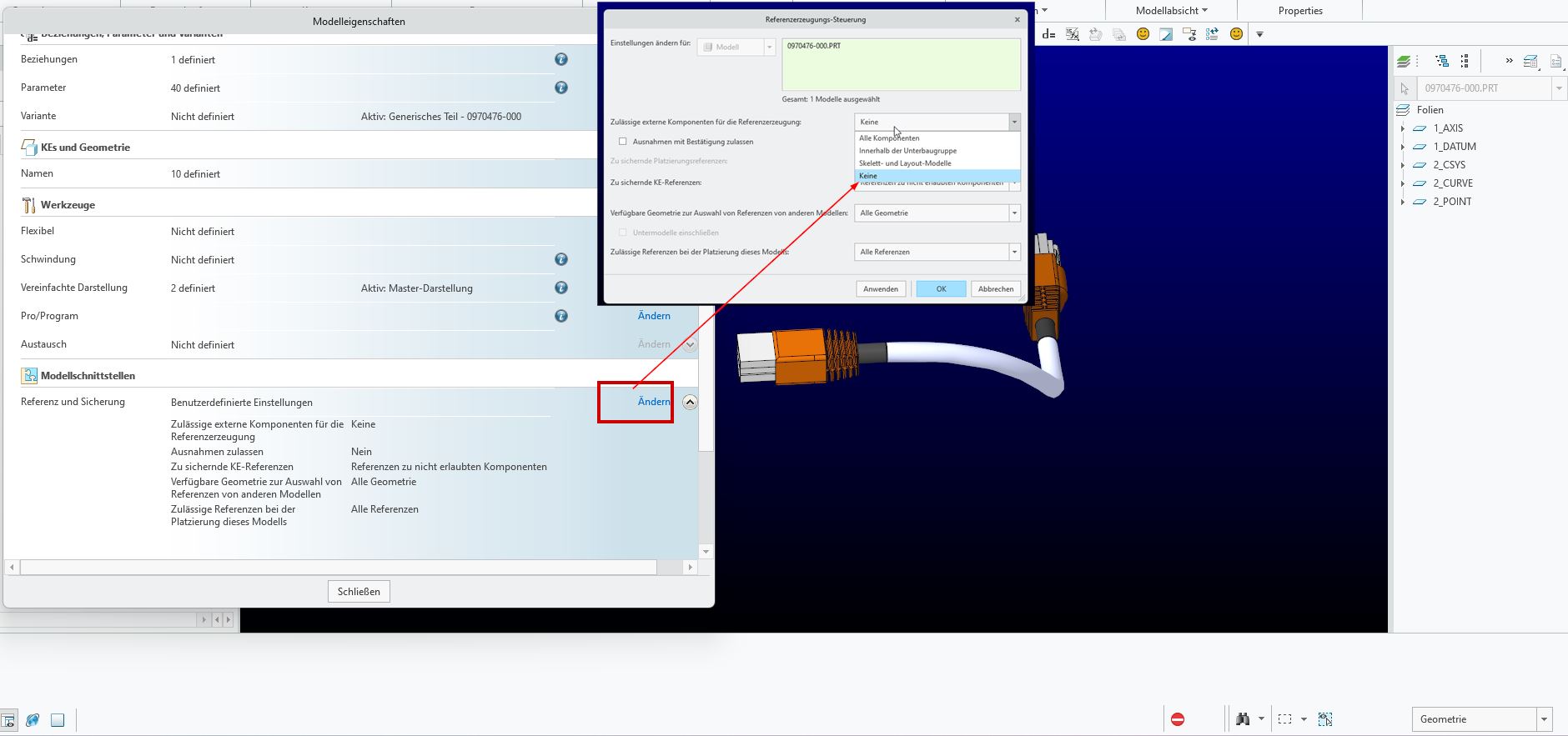The height and width of the screenshot is (736, 1568).
Task: Select the Folien root node in the layer tree
Action: click(1430, 110)
